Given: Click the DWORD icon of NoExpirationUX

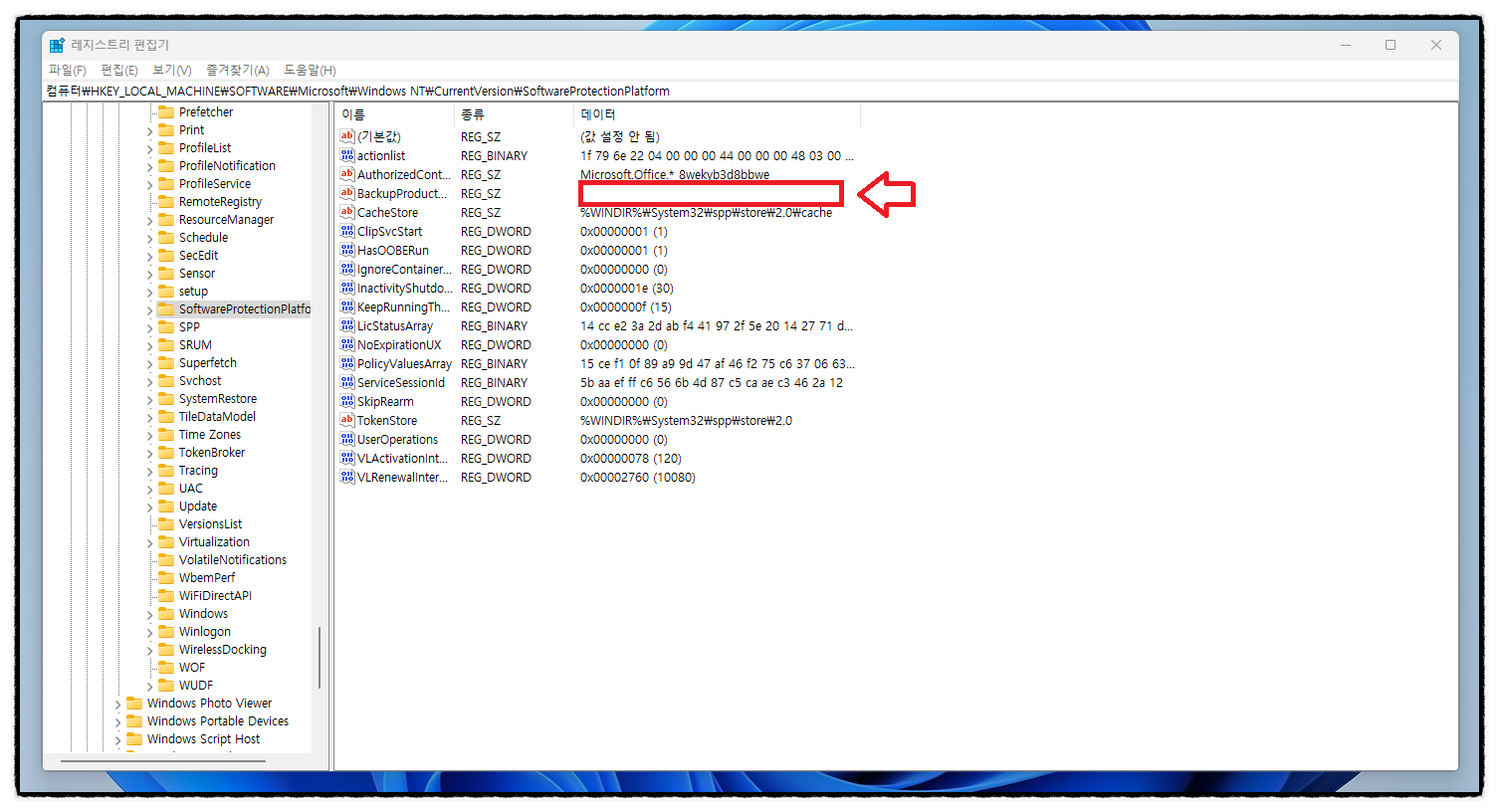Looking at the screenshot, I should [347, 344].
